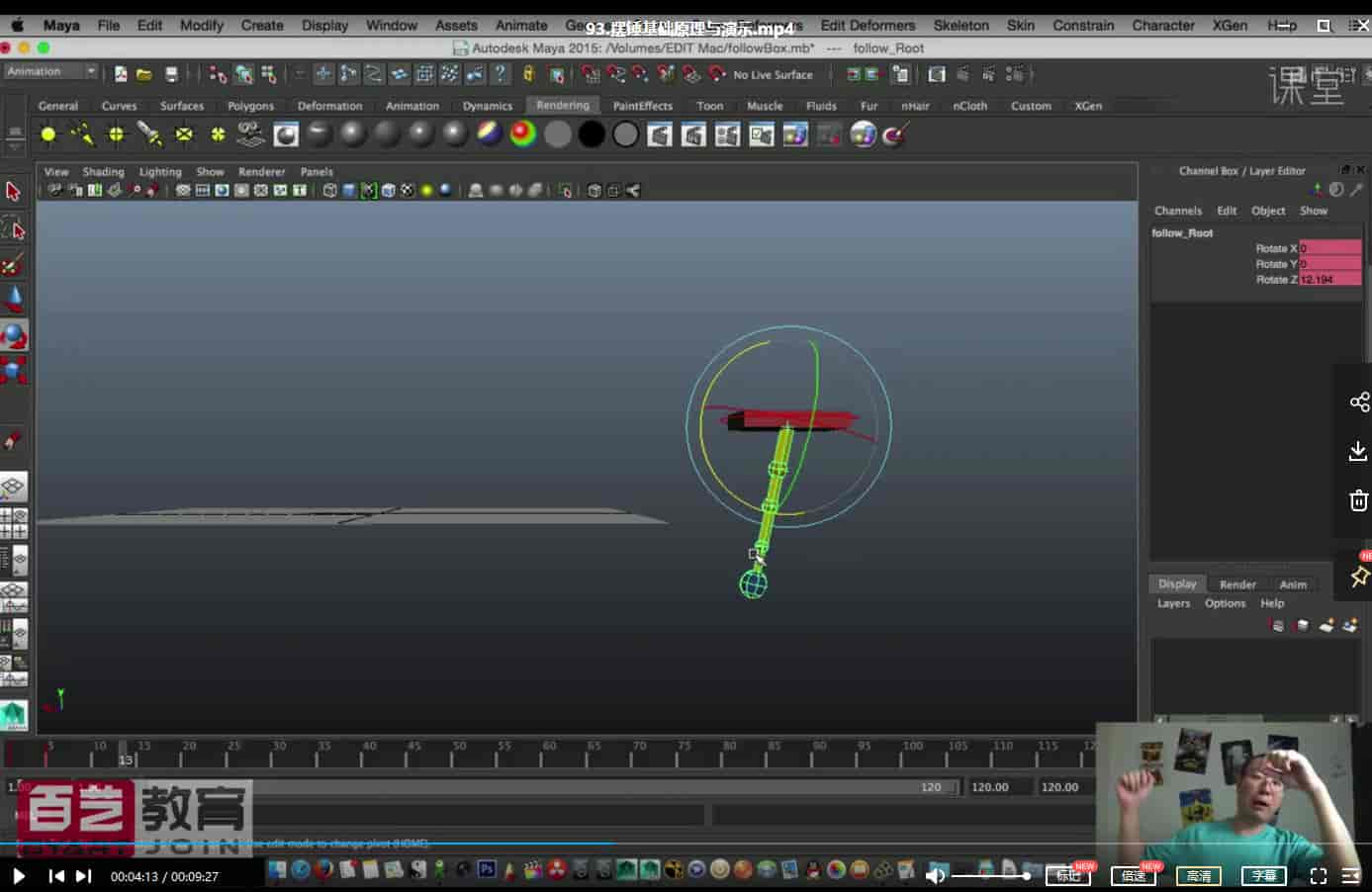The height and width of the screenshot is (892, 1372).
Task: Download the video via download icon
Action: (1359, 451)
